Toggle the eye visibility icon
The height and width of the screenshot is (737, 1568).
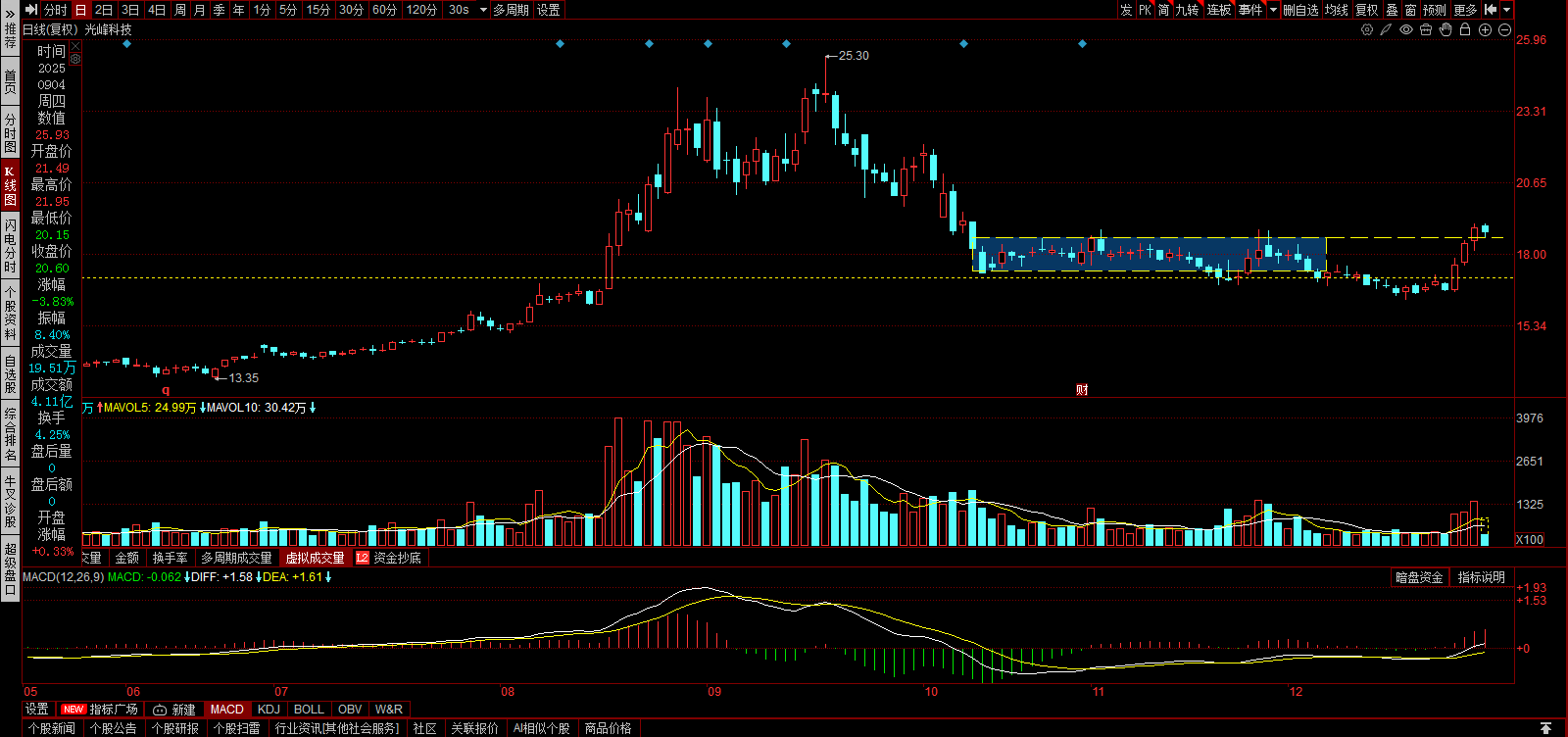tap(1406, 29)
